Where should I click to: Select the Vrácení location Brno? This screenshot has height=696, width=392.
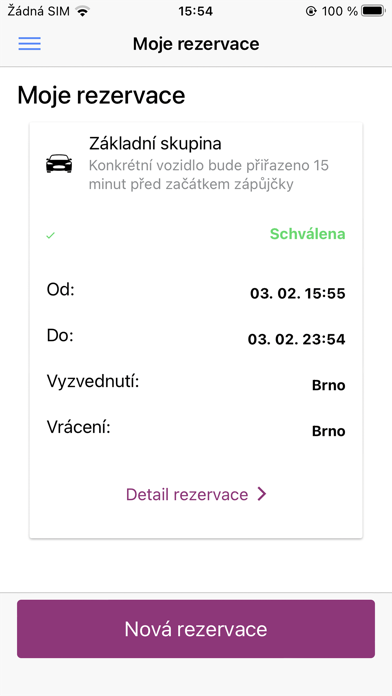coord(329,431)
